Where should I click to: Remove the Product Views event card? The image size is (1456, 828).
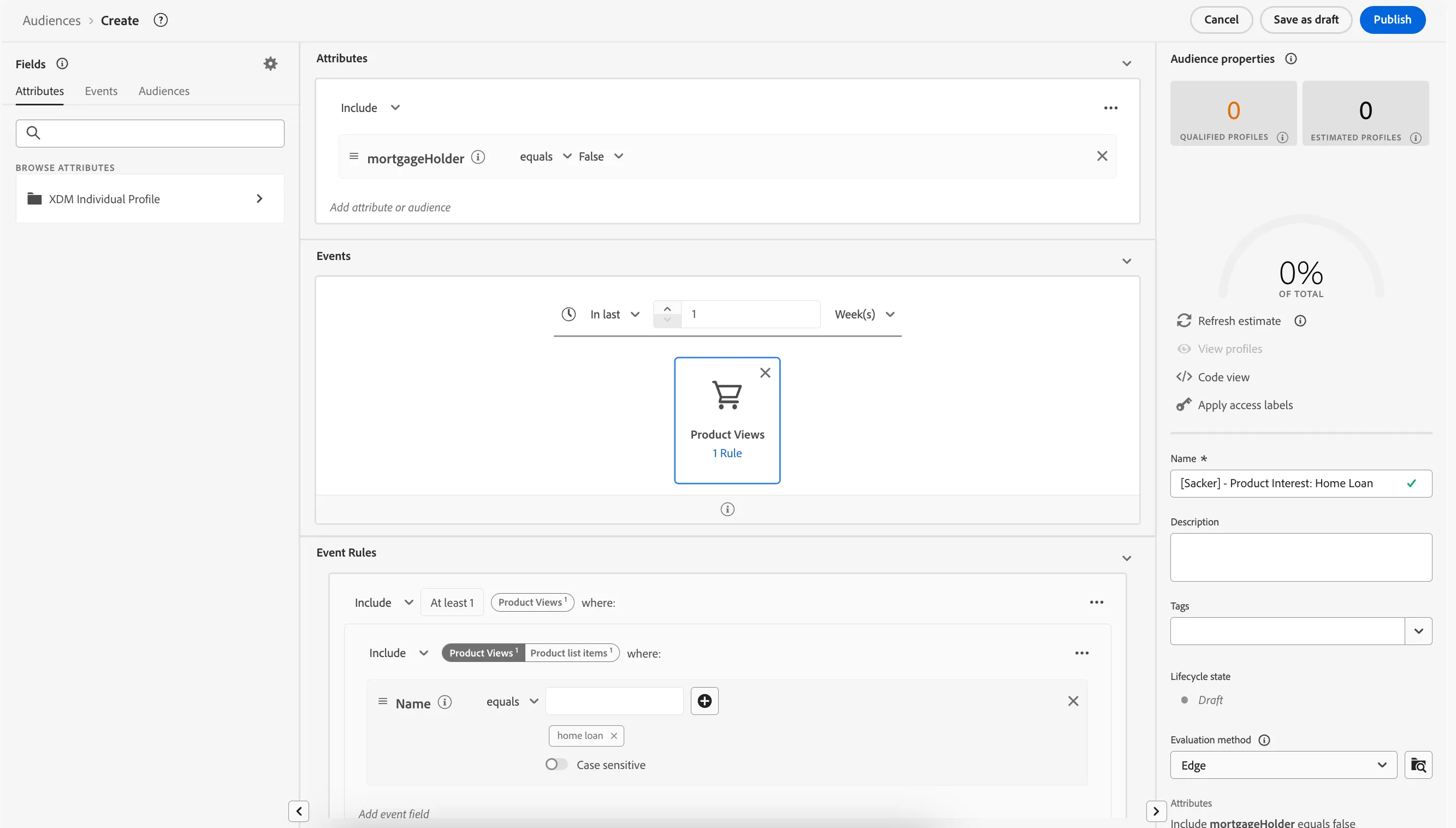765,373
